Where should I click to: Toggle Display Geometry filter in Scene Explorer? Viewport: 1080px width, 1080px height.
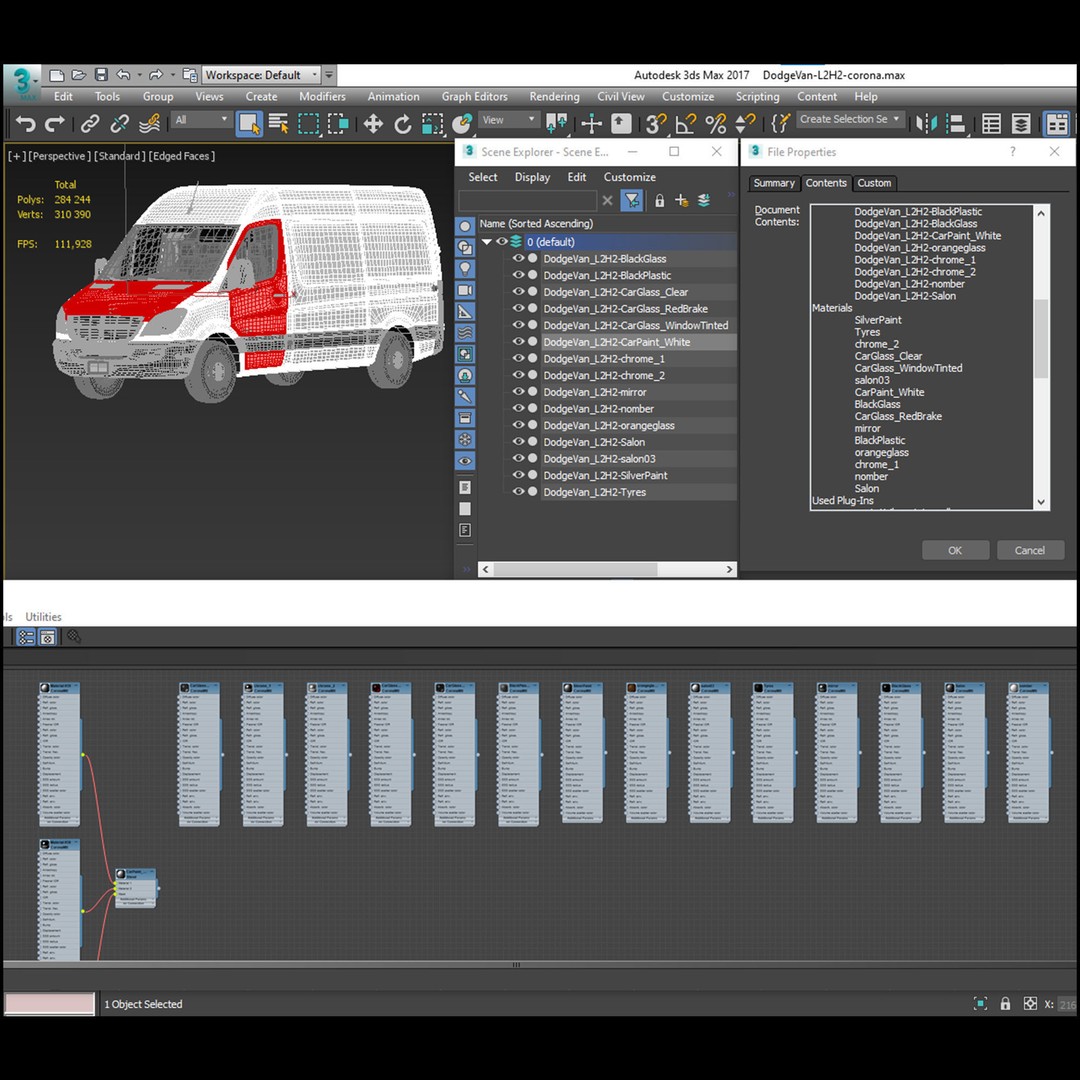[465, 226]
